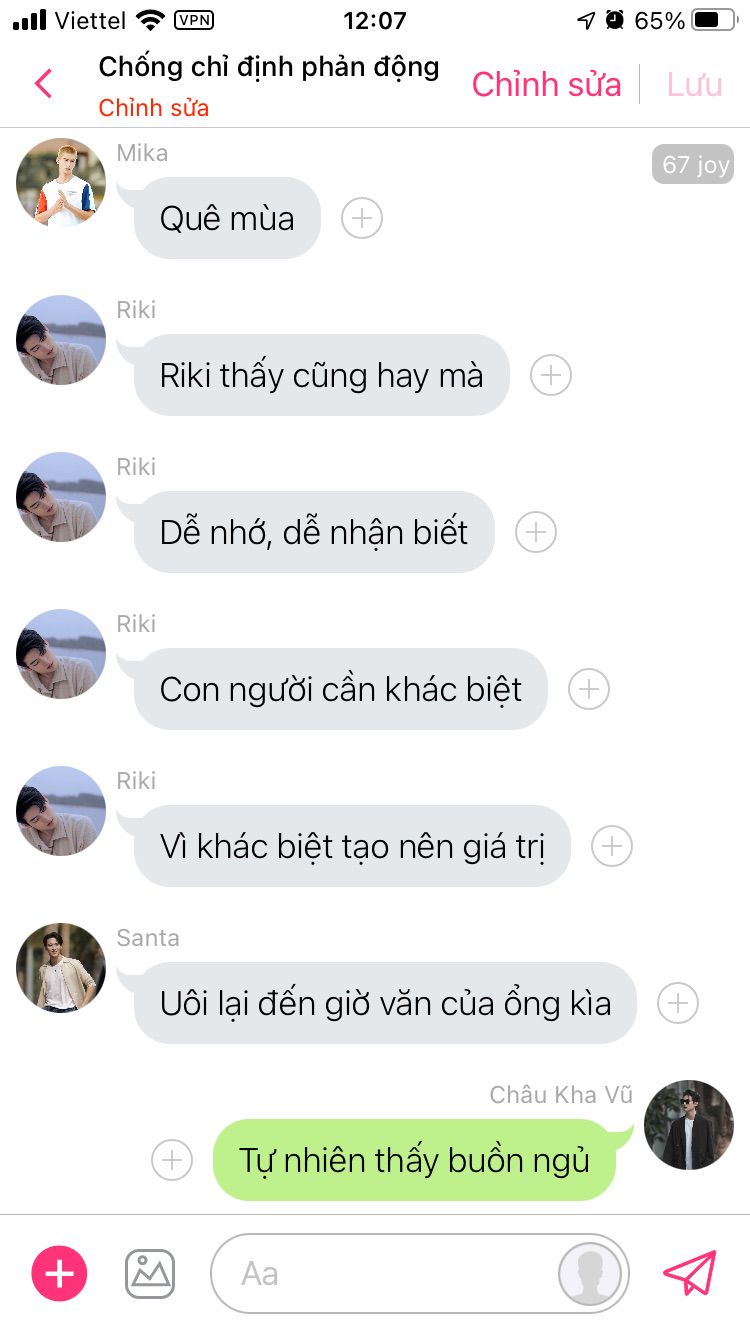
Task: Tap plus circle beside "Riki thấy cũng hay mà"
Action: point(551,374)
